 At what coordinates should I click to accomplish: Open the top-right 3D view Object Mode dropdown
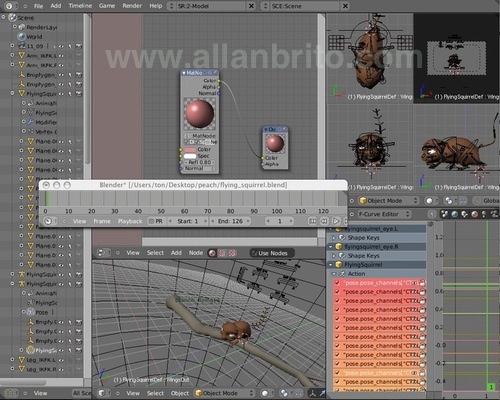click(389, 201)
